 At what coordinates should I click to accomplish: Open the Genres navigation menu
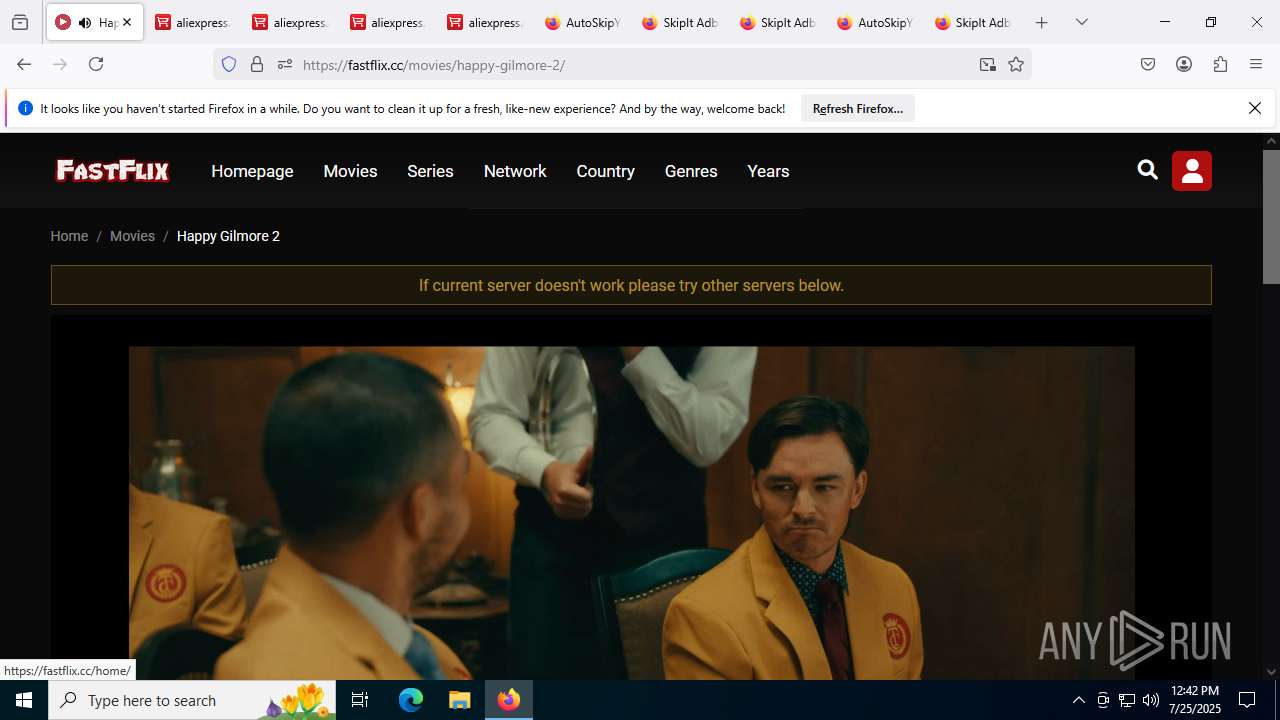click(x=691, y=171)
